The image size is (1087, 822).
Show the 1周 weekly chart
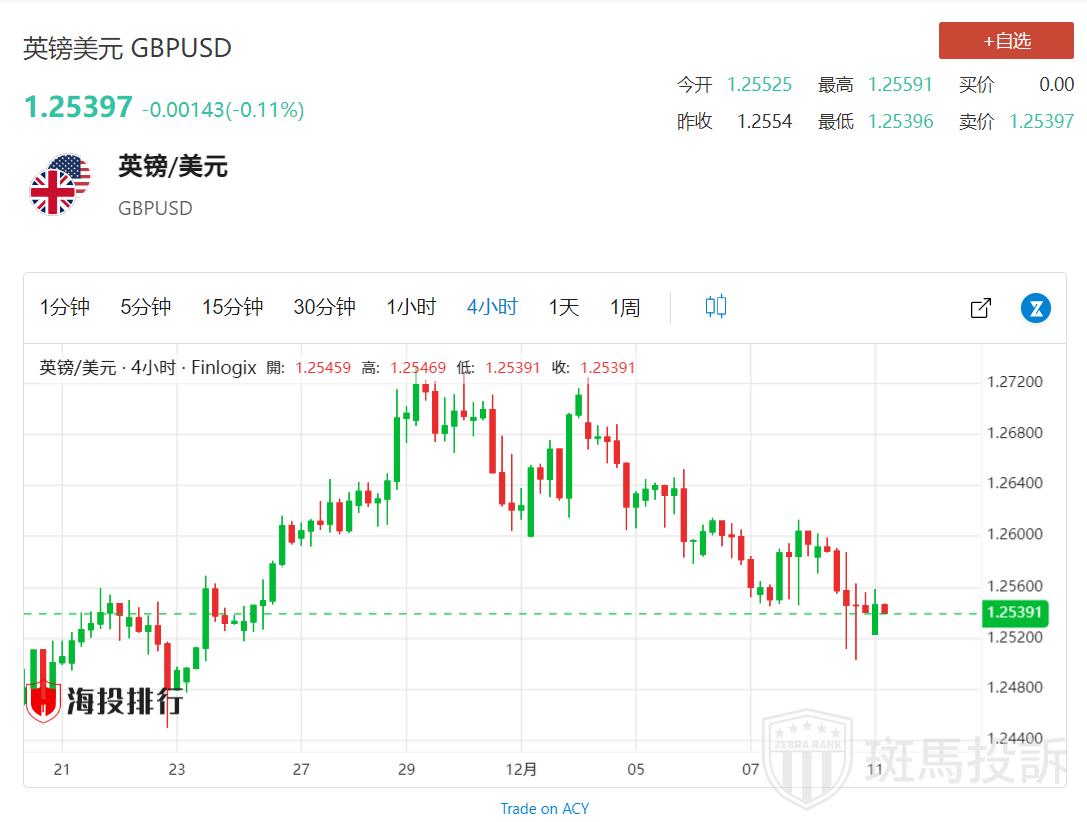[625, 307]
